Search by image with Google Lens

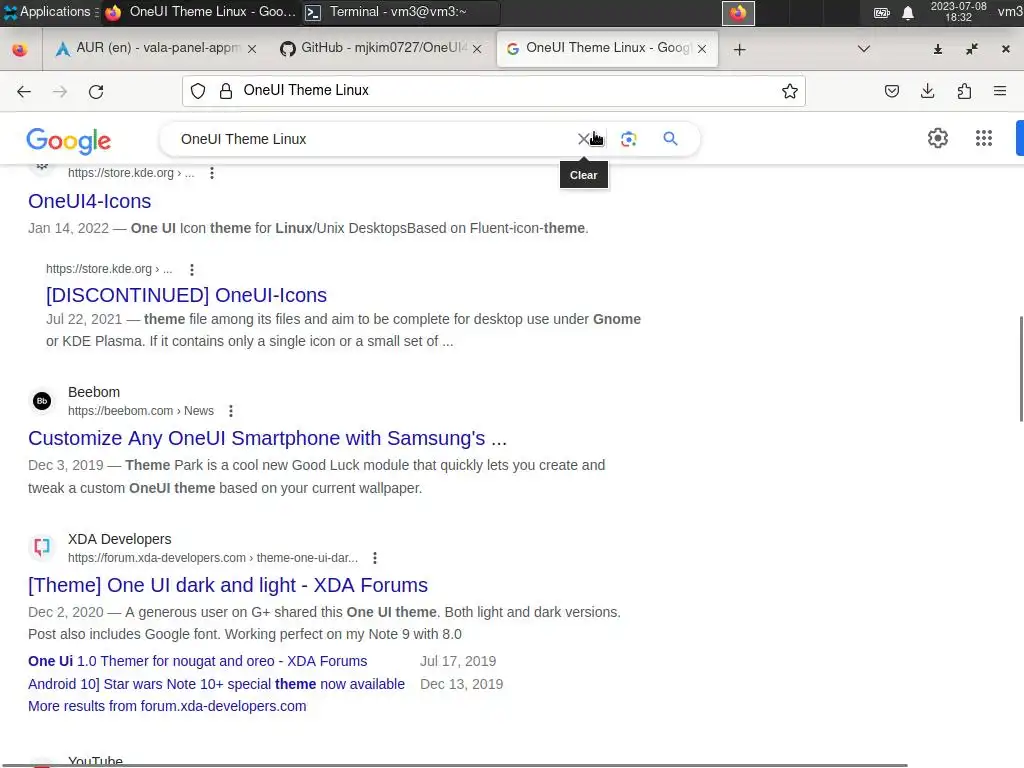(628, 139)
